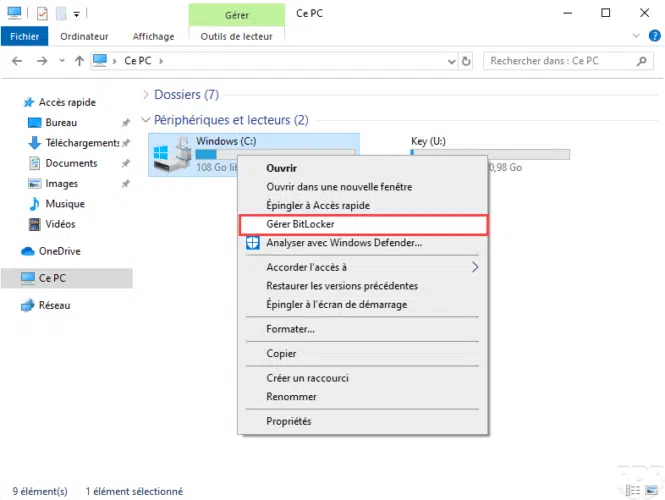Click the Properties quick access icon with checkmark
Screen dimensions: 665x500
[42, 14]
